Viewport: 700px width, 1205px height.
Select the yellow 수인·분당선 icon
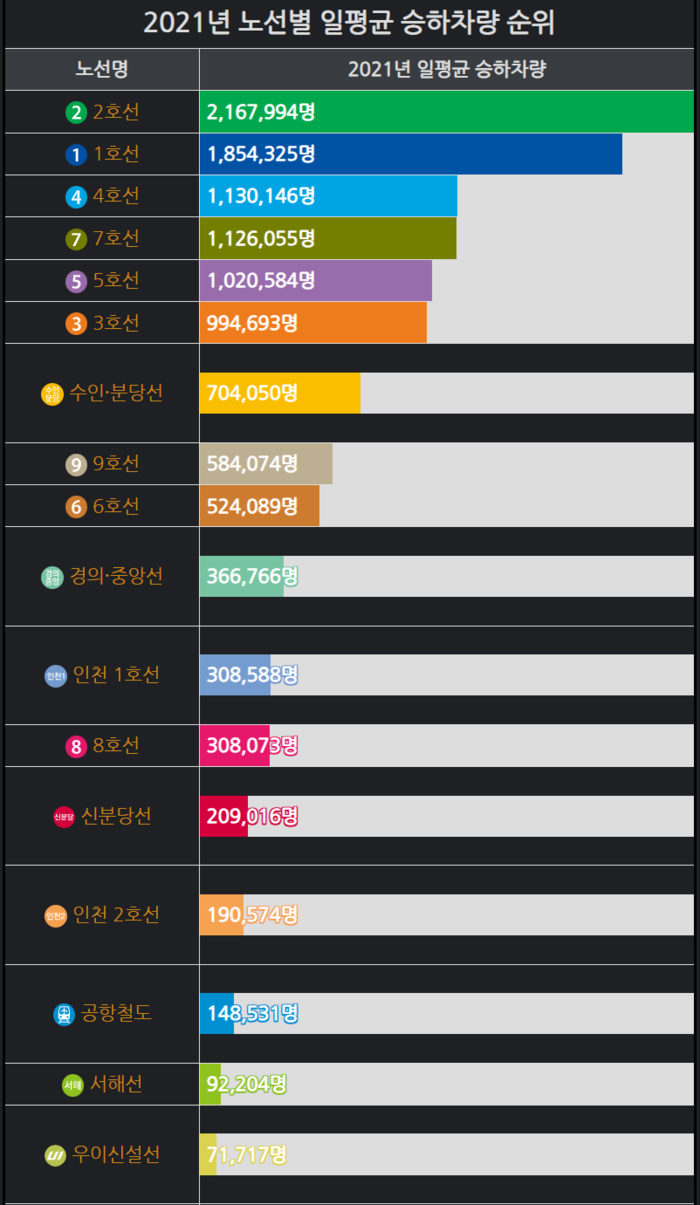[x=52, y=394]
